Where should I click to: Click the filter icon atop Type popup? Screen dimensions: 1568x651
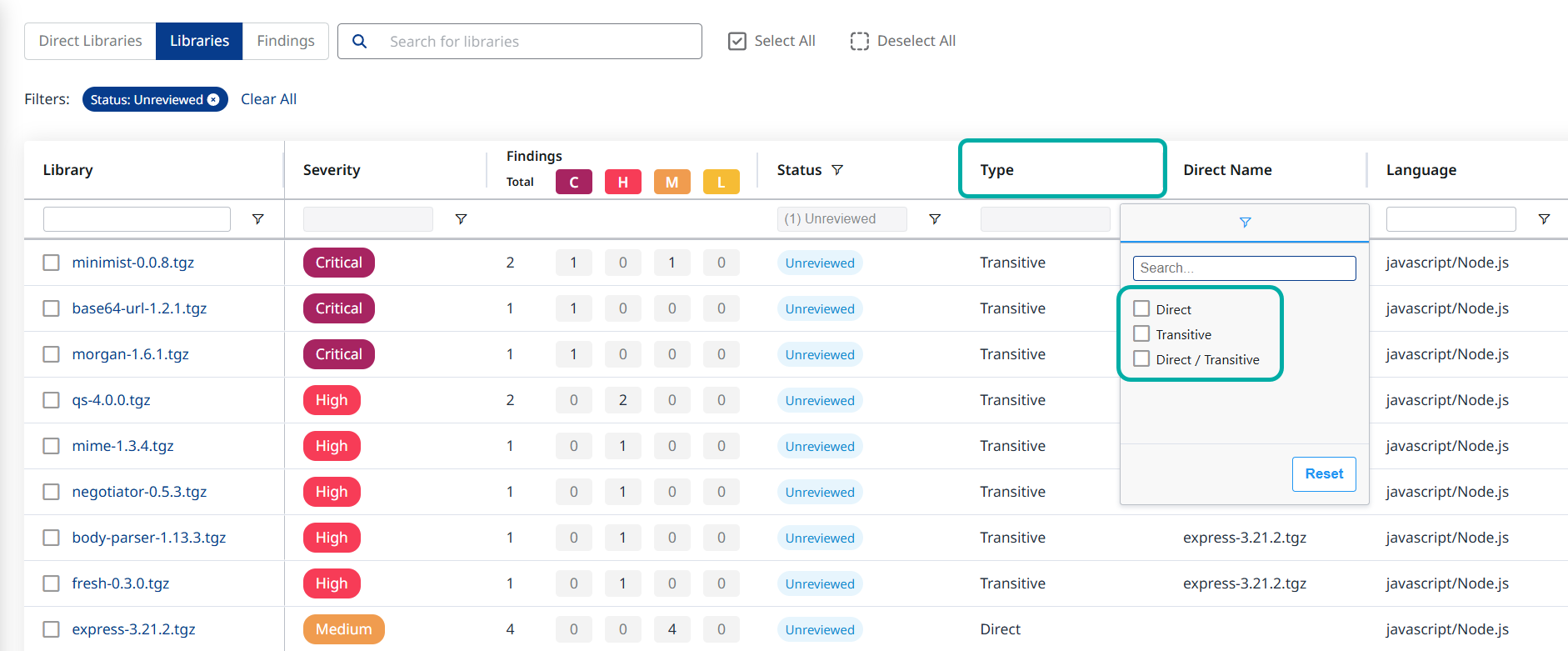click(1245, 223)
